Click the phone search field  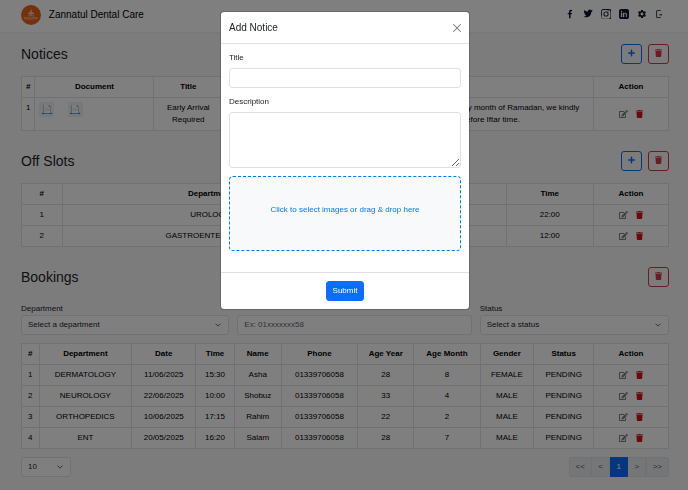coord(355,325)
